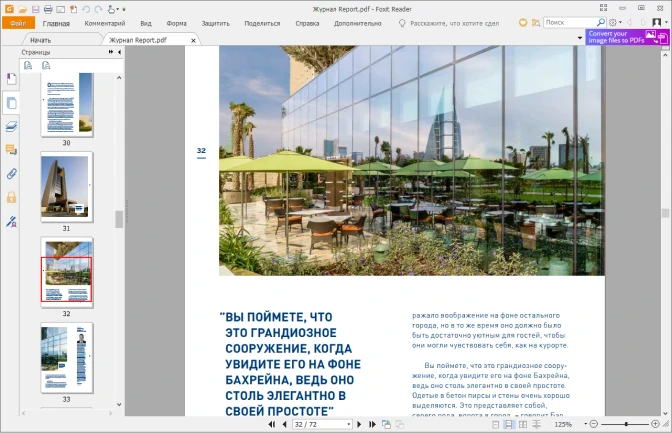672x433 pixels.
Task: Open the bookmarks panel icon in the sidebar
Action: point(12,79)
